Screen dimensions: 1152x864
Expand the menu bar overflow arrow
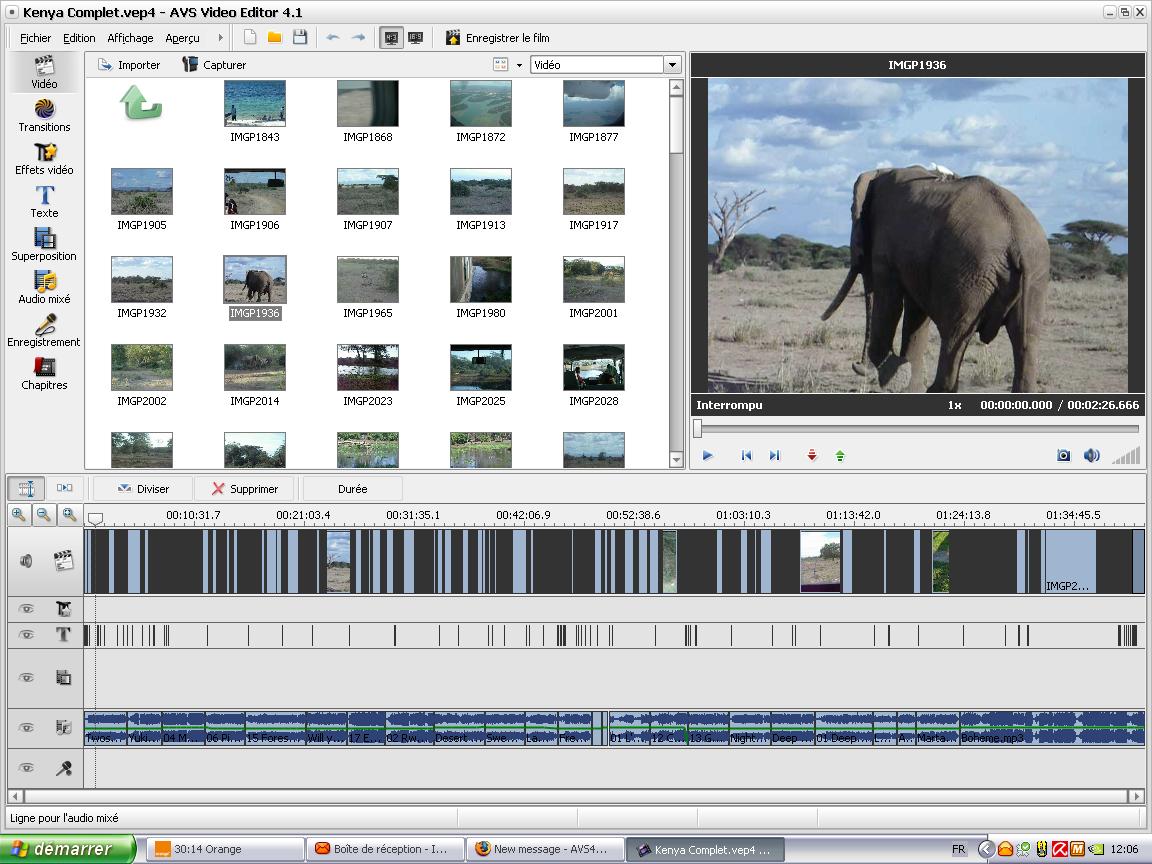220,38
